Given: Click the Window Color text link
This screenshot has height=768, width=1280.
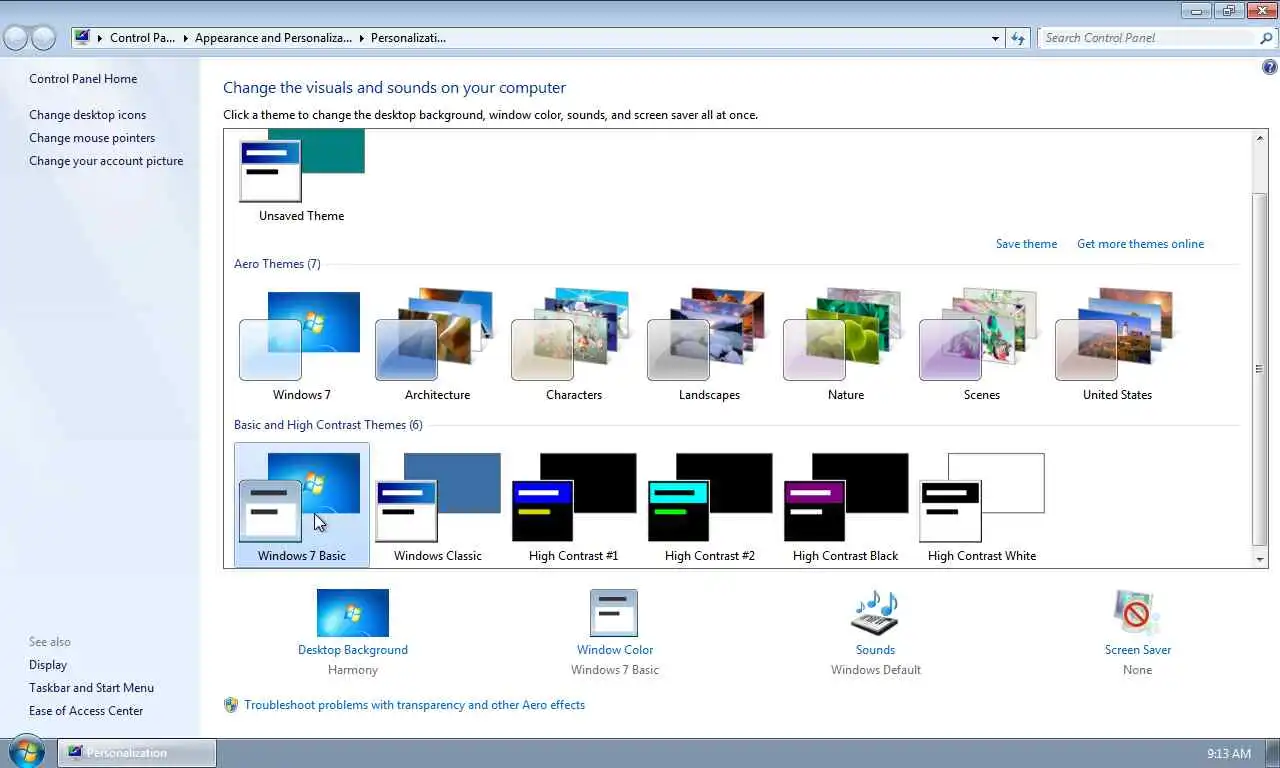Looking at the screenshot, I should (x=614, y=650).
